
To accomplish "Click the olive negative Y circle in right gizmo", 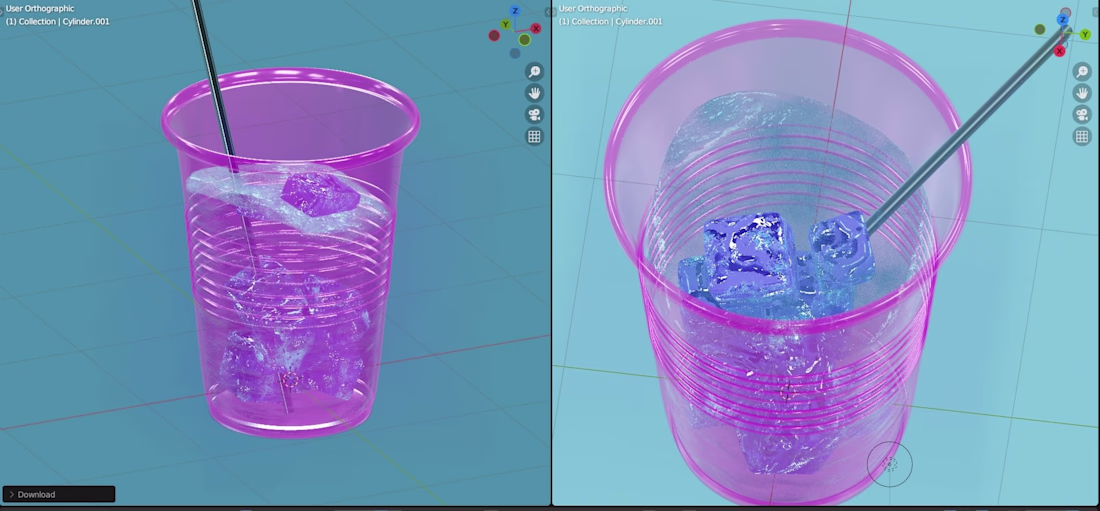I will 1040,29.
